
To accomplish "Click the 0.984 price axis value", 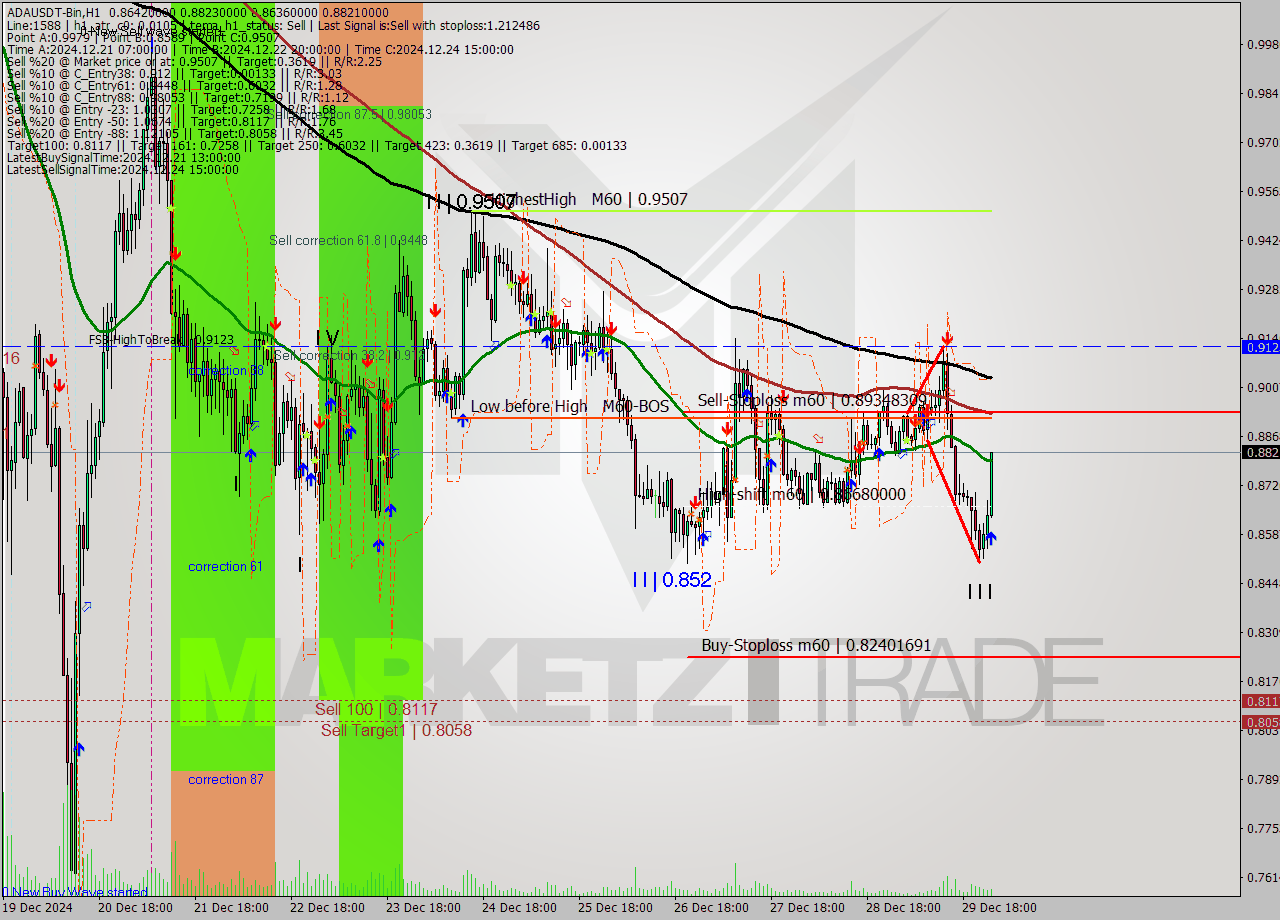I will (x=1262, y=93).
